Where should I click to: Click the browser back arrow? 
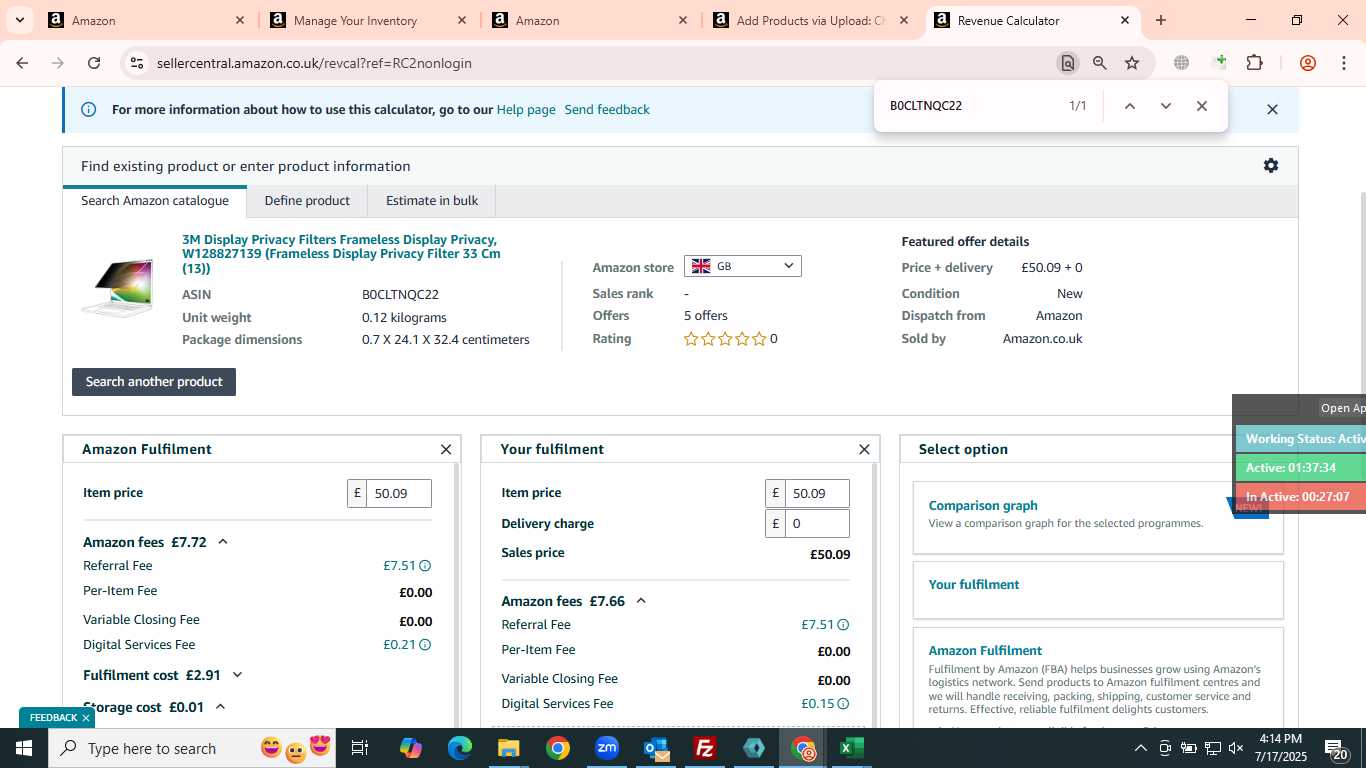[22, 63]
